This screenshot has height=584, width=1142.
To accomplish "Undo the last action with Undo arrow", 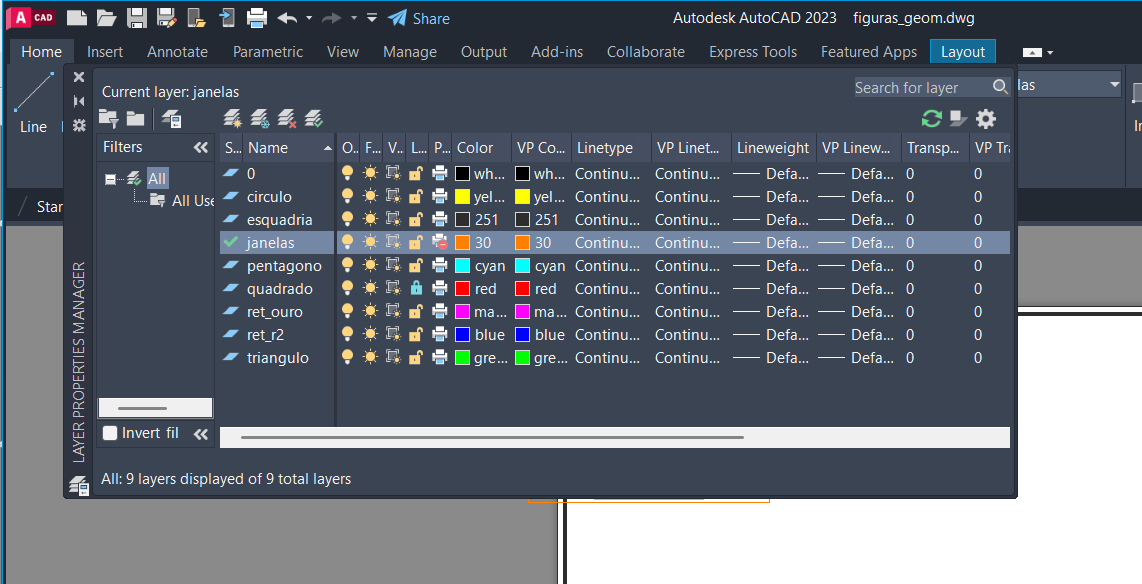I will tap(287, 18).
